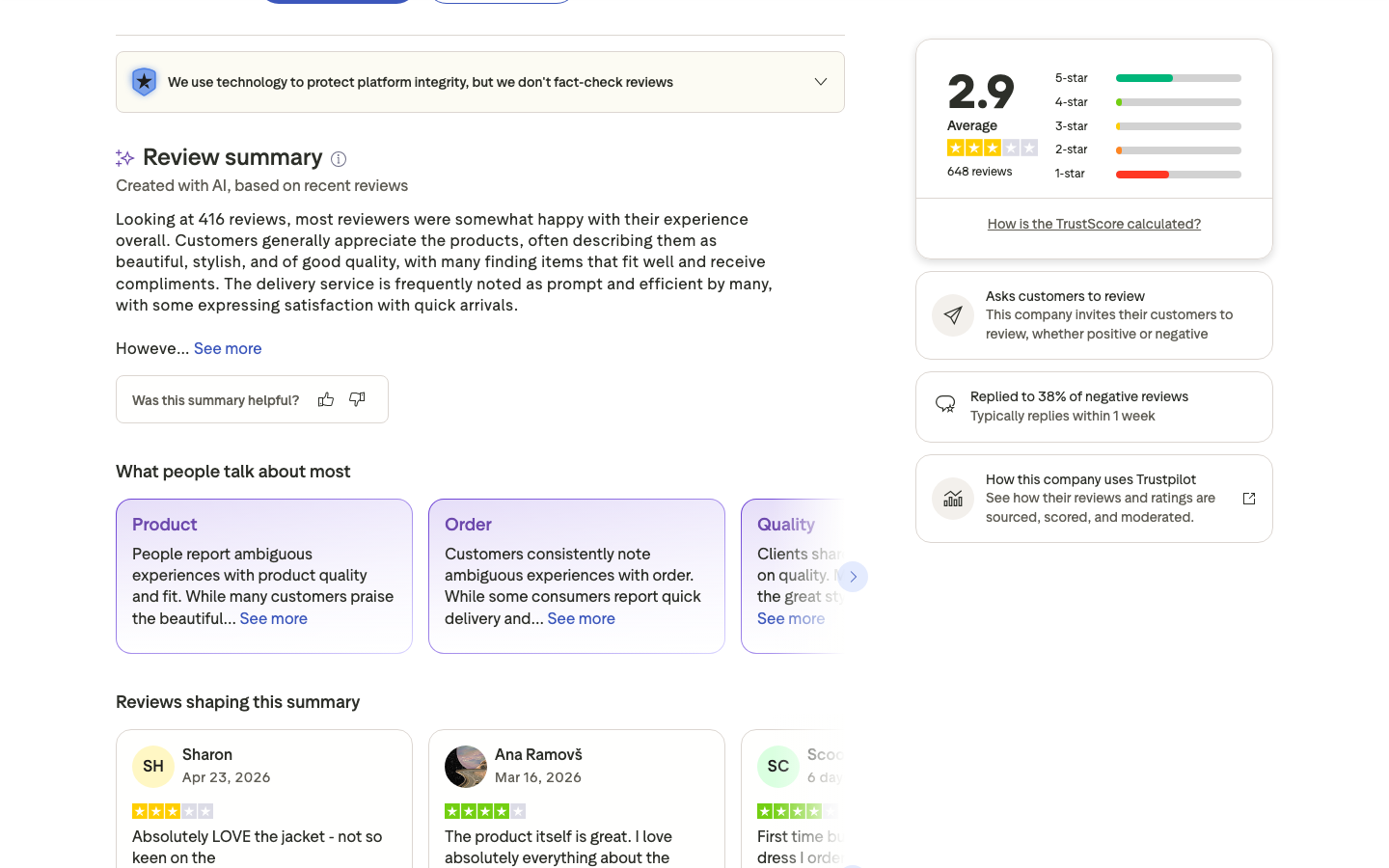
Task: Click Ana Ramovš's four-star rating
Action: 485,811
